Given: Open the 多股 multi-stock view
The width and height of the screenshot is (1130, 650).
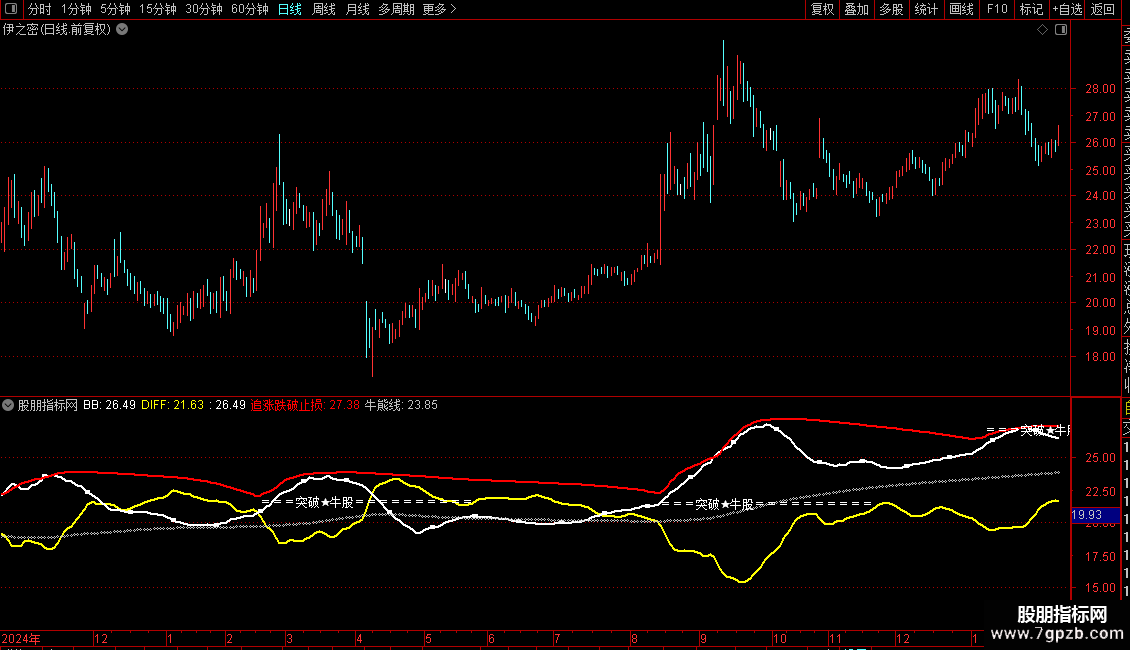Looking at the screenshot, I should pos(891,9).
